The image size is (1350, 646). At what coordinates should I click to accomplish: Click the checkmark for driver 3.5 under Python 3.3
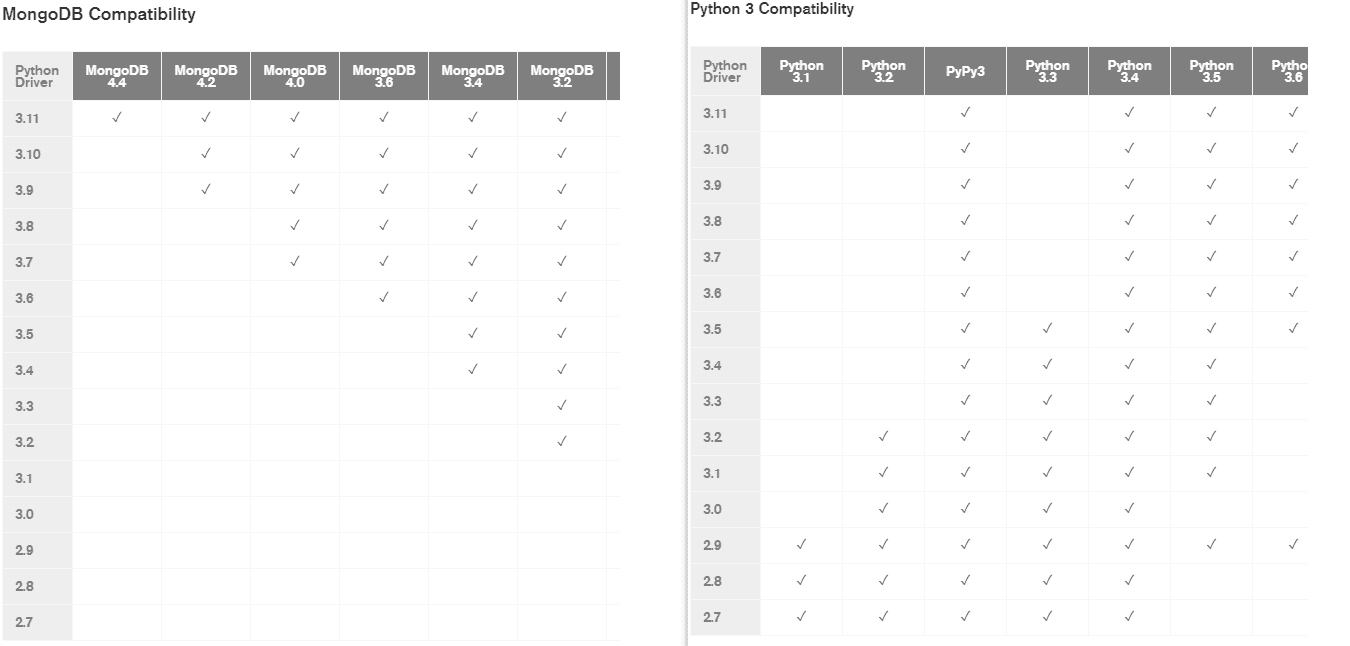point(1047,328)
